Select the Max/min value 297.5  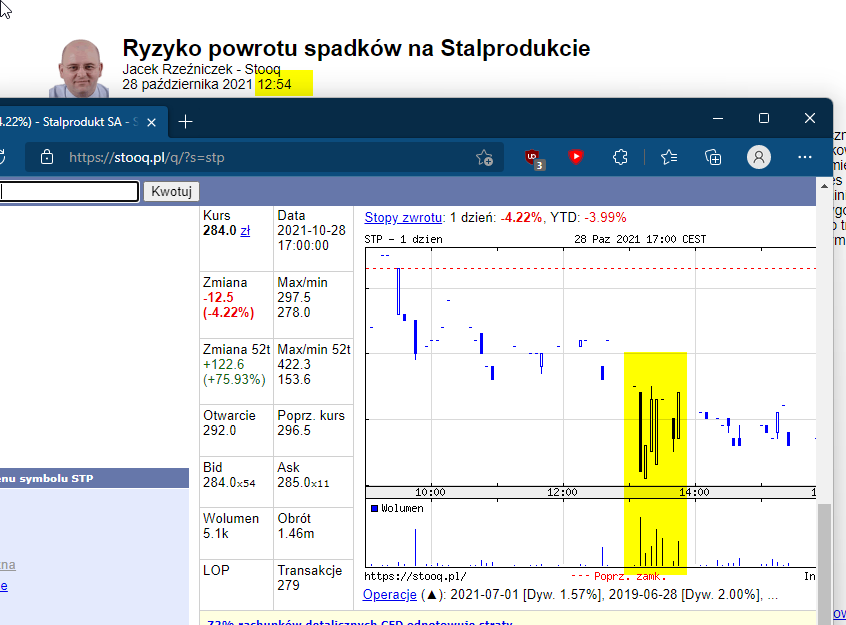click(294, 297)
